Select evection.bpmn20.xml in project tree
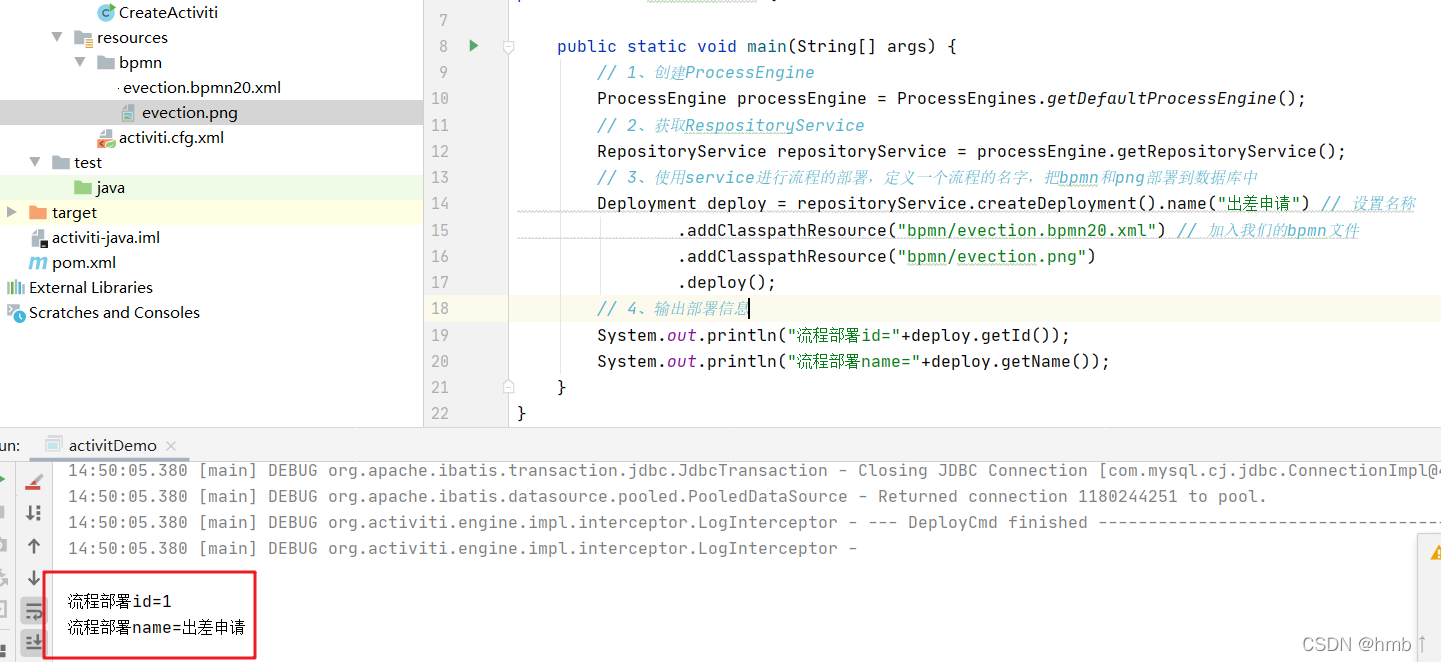Screen dimensions: 1441x662 [x=202, y=88]
